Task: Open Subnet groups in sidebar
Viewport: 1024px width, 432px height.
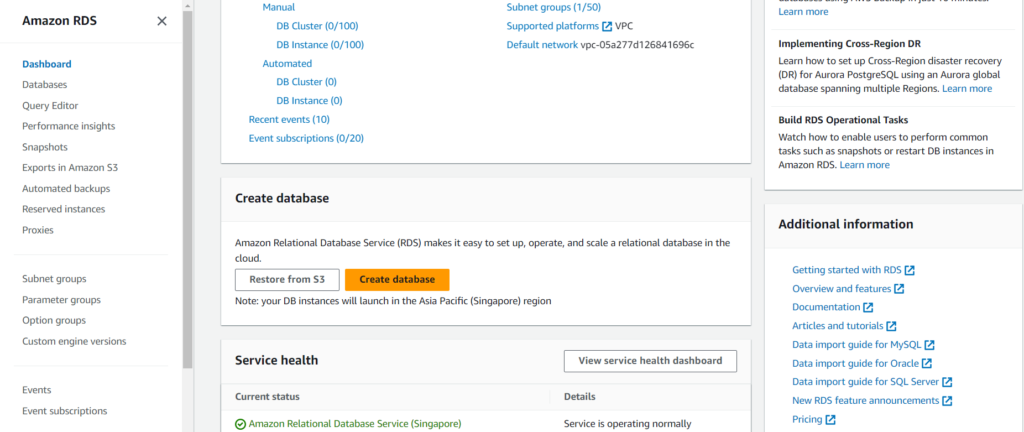Action: click(54, 279)
